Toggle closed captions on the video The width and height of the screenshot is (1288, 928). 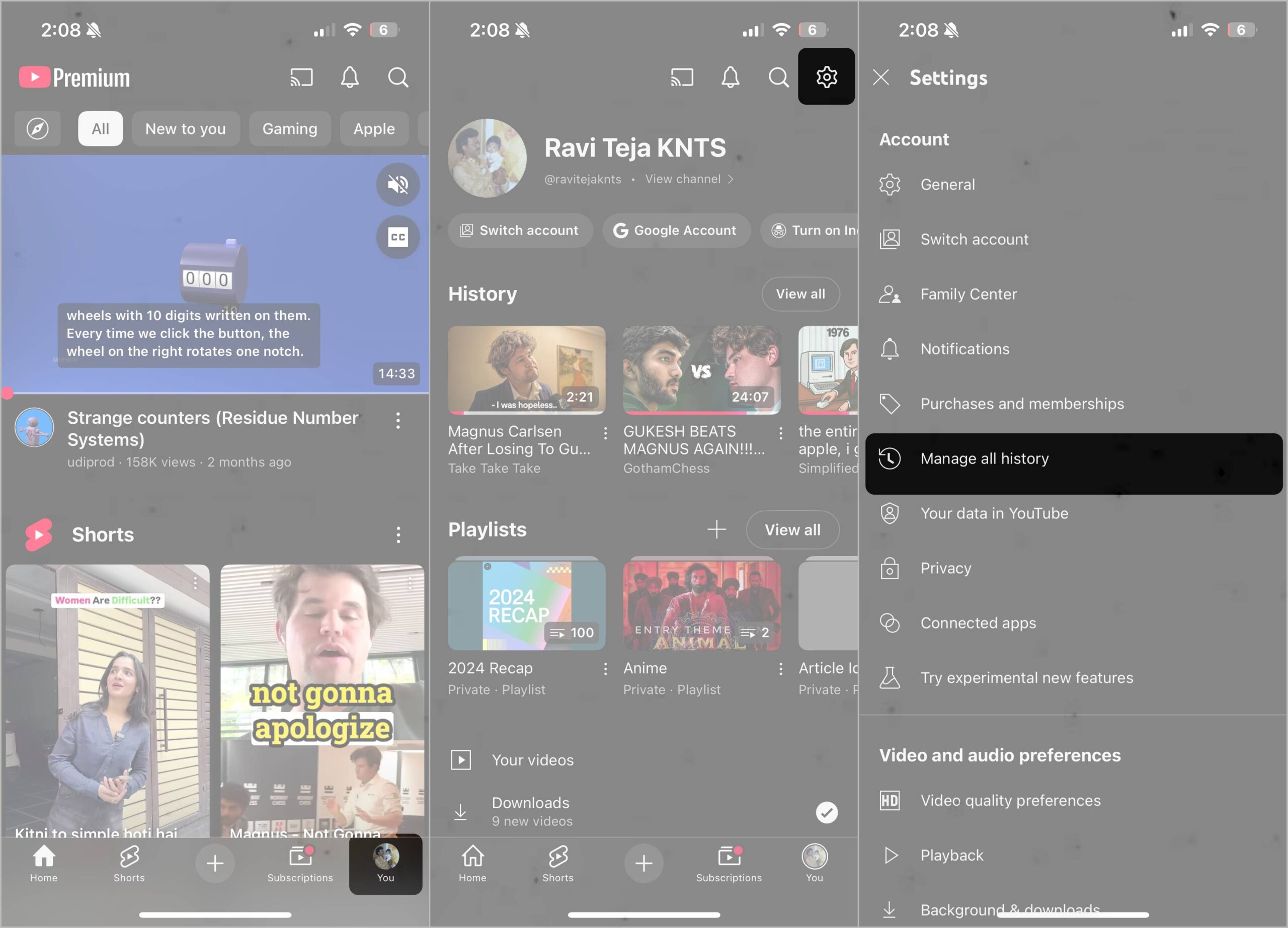(397, 237)
